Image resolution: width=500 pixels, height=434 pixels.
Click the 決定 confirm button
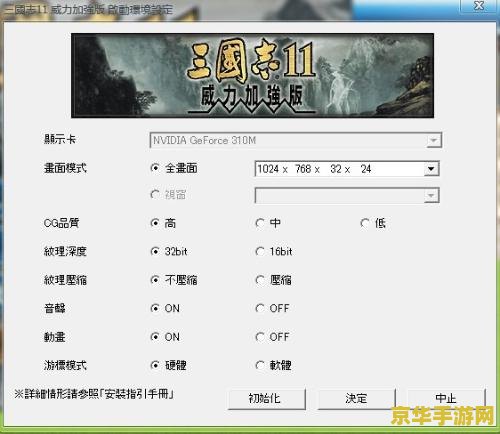[356, 399]
